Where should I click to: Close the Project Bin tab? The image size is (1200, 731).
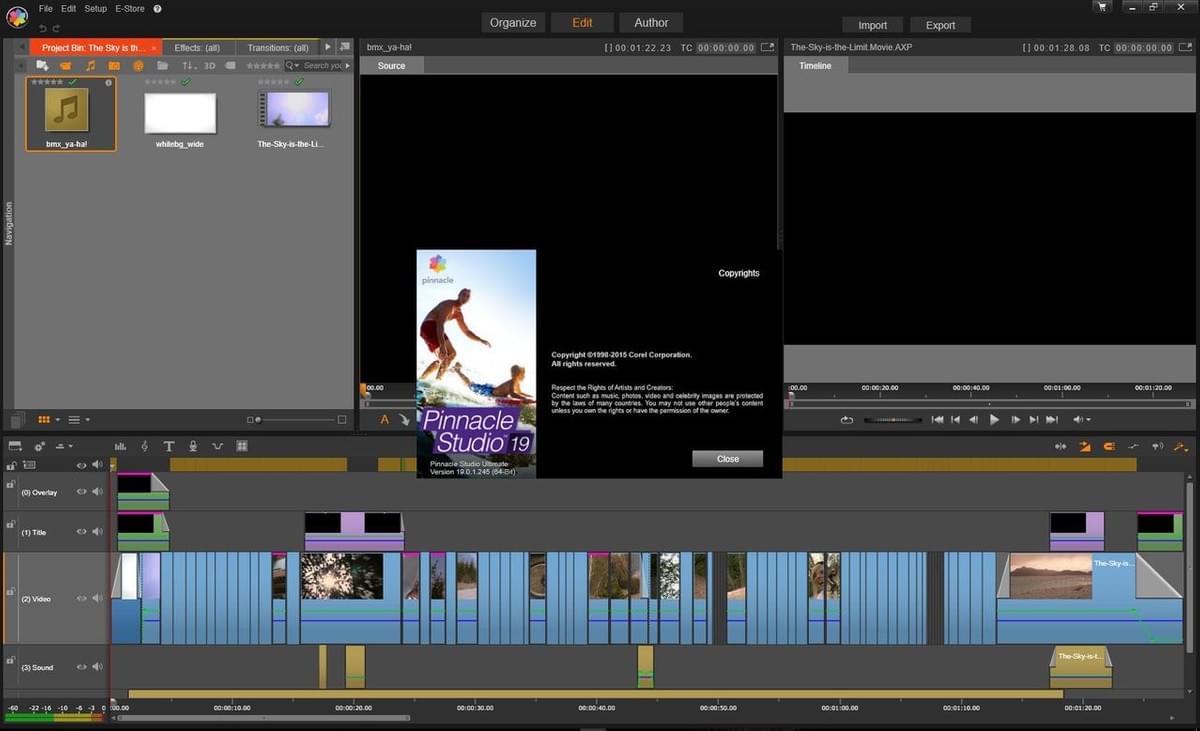tap(154, 48)
